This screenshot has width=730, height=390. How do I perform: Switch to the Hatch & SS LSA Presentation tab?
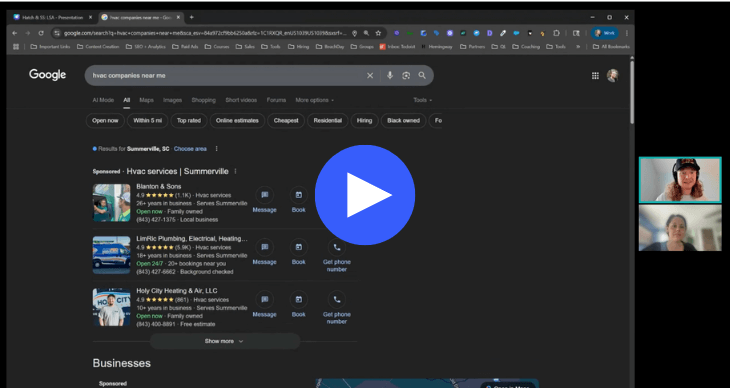[x=53, y=17]
